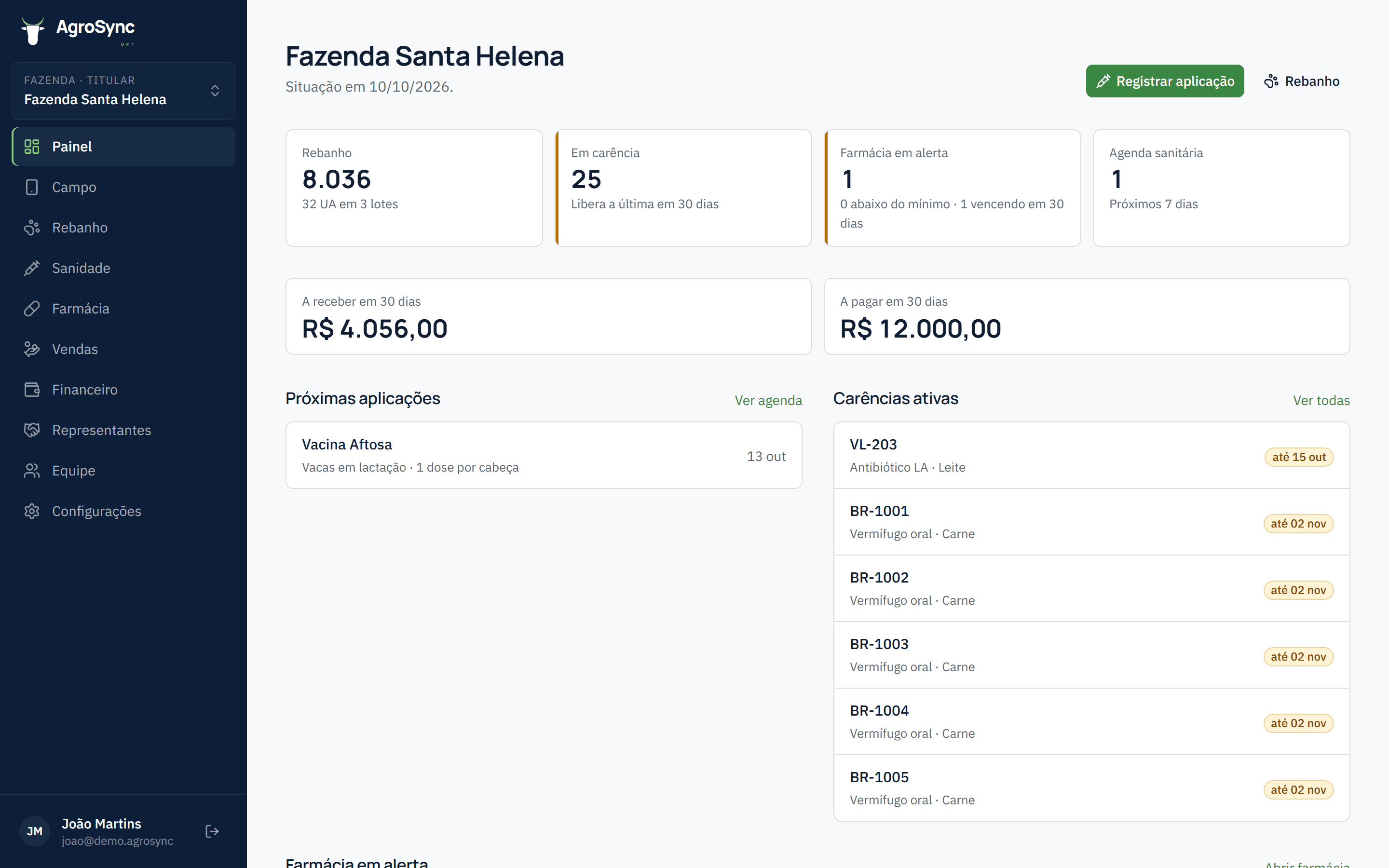Open Sanidade section
Image resolution: width=1389 pixels, height=868 pixels.
(x=123, y=268)
